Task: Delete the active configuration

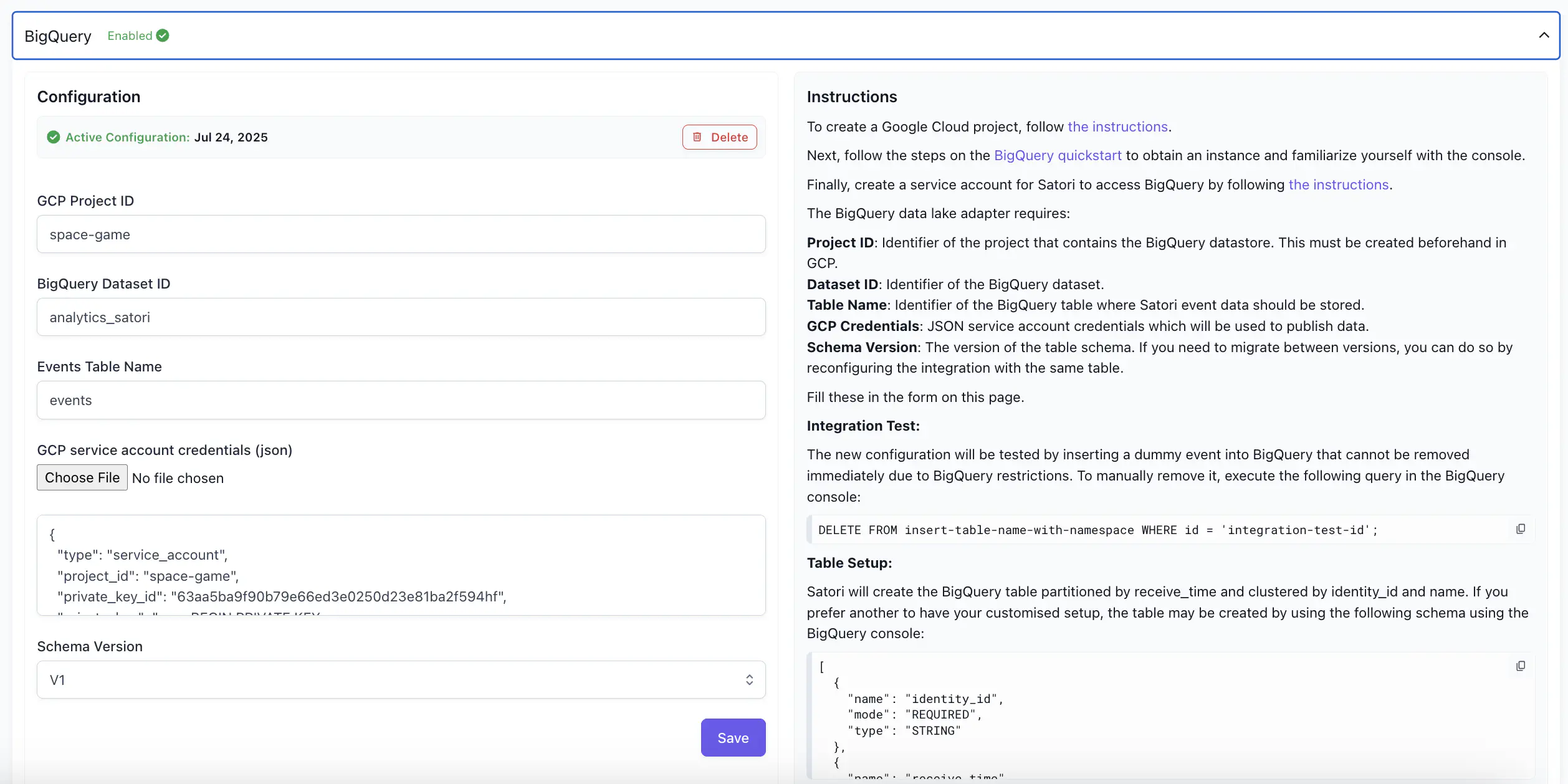Action: (x=720, y=137)
